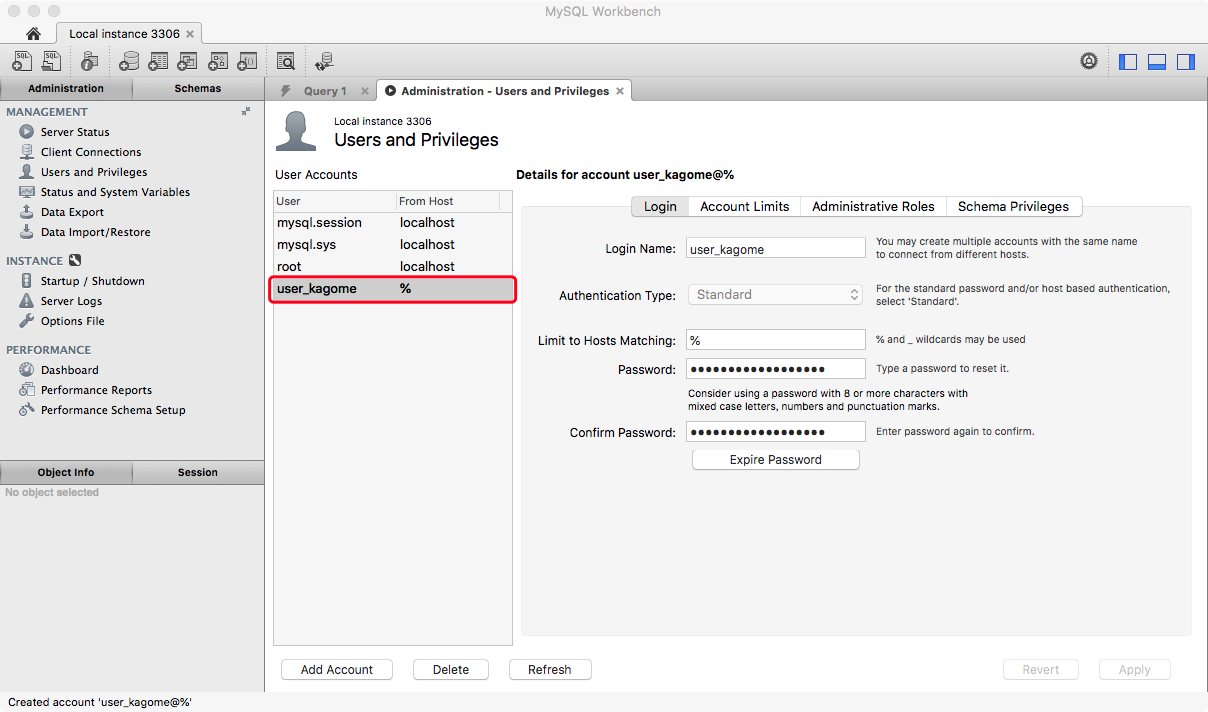Open Client Connections

pos(91,152)
